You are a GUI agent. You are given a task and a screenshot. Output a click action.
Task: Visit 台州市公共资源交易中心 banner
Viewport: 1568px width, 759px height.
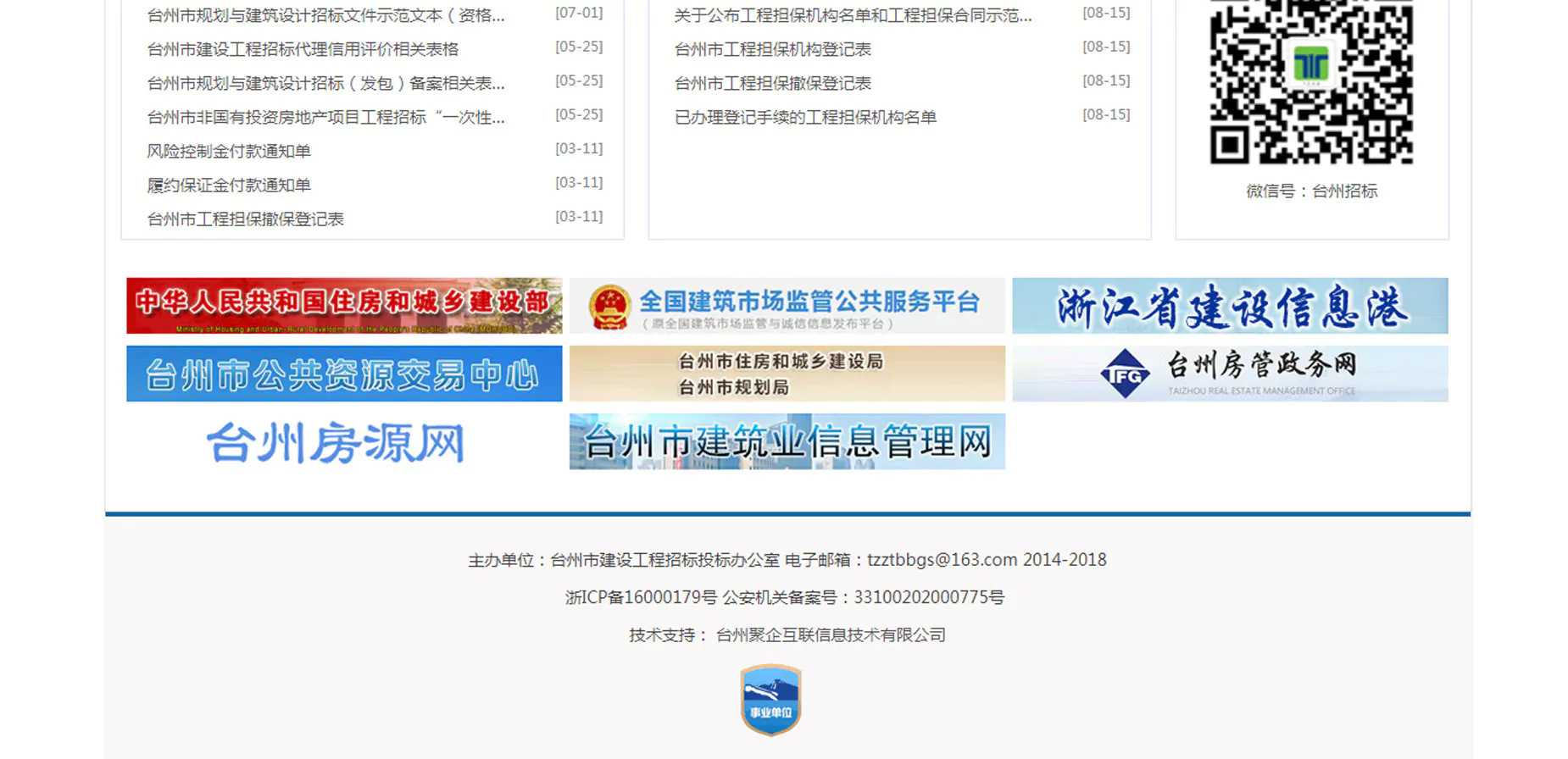pos(344,374)
